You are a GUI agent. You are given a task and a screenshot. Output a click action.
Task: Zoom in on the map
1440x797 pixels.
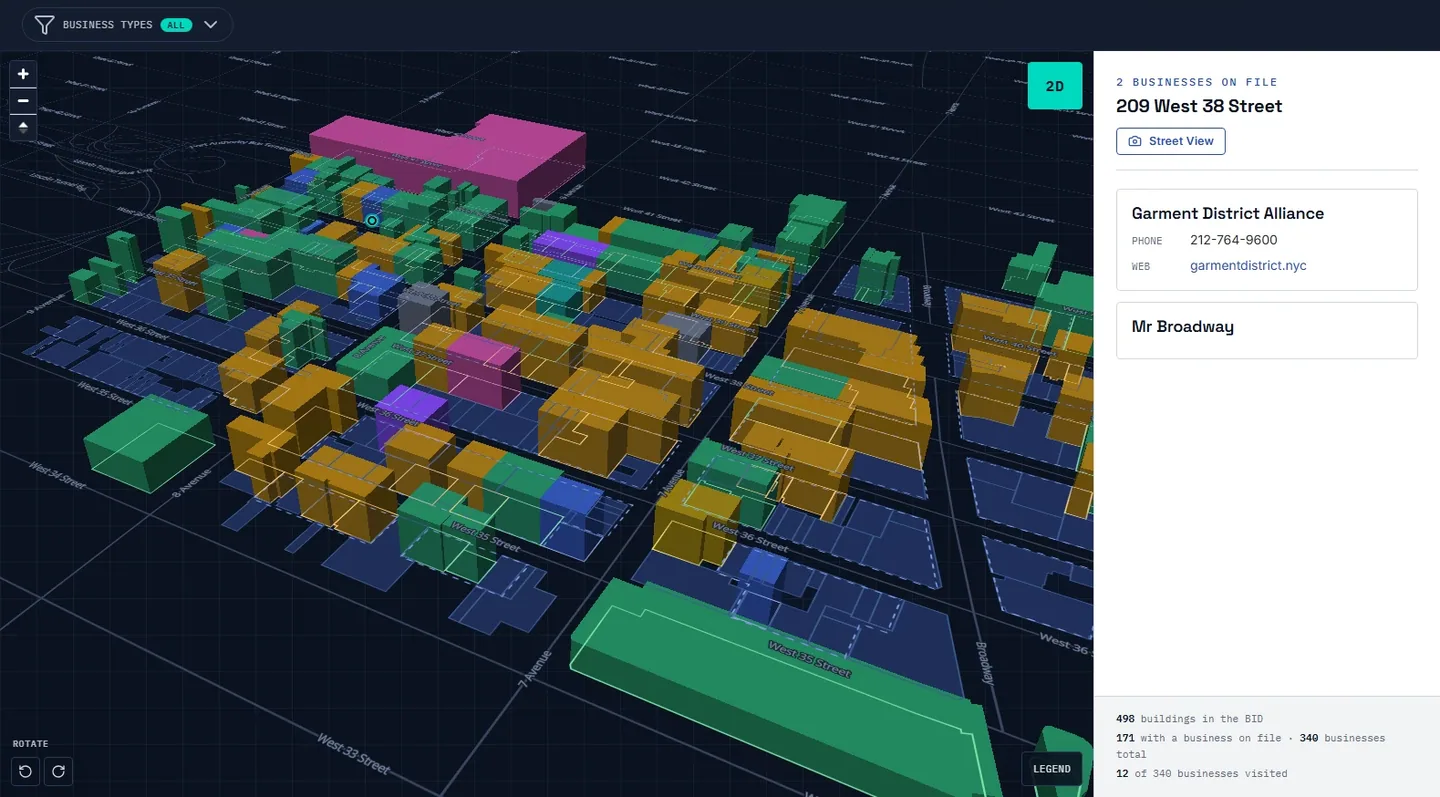point(23,74)
